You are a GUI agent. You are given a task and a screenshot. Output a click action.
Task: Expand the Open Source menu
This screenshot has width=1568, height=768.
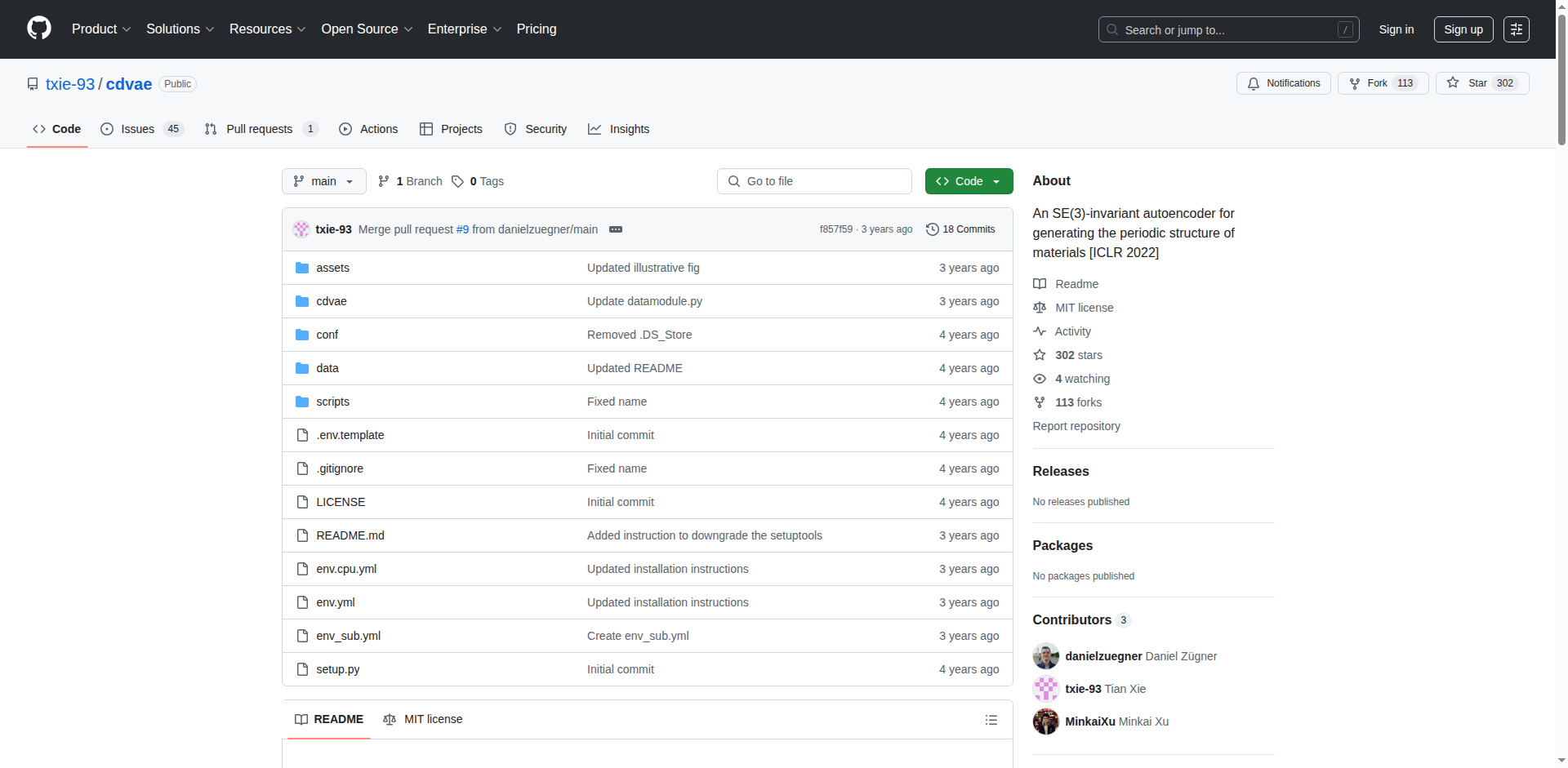(367, 29)
